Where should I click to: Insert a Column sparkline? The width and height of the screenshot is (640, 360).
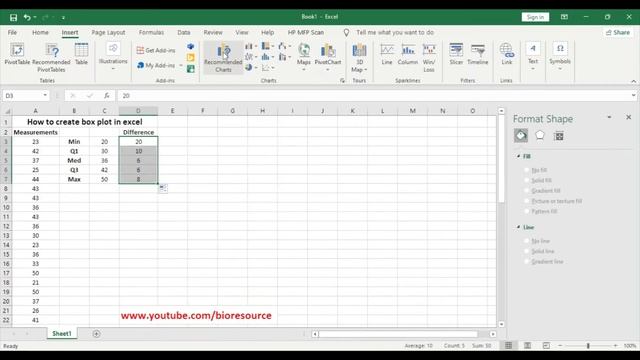[x=408, y=53]
